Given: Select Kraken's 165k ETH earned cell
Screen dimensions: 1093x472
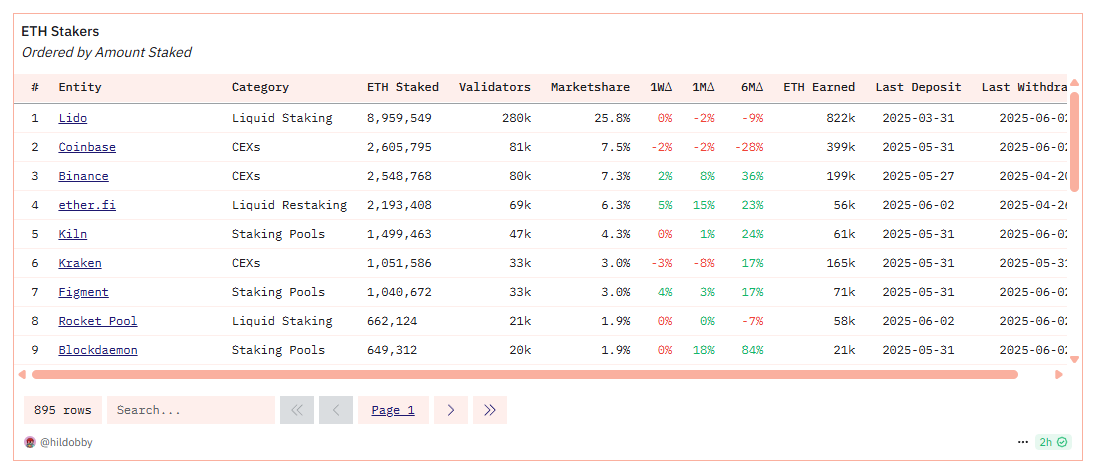Looking at the screenshot, I should point(841,264).
